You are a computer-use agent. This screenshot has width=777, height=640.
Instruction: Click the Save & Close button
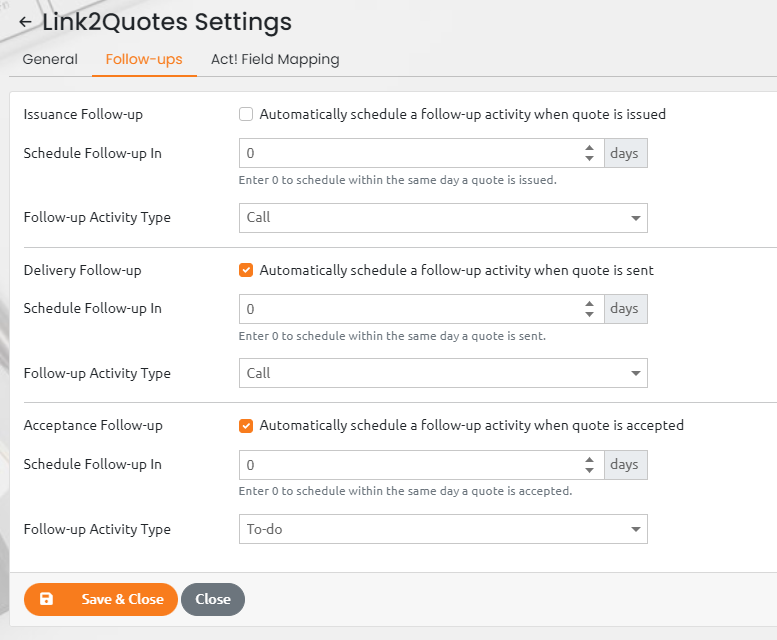click(101, 599)
